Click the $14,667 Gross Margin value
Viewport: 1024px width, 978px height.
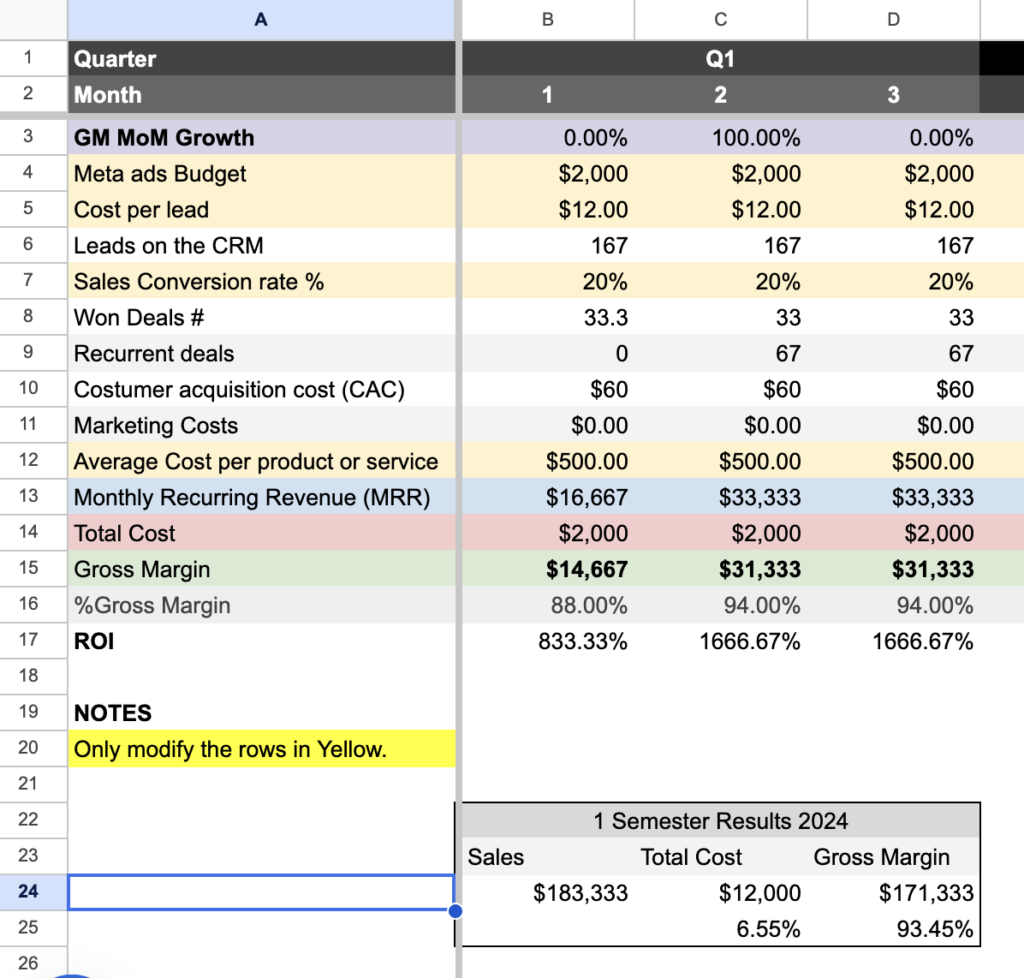(x=548, y=569)
